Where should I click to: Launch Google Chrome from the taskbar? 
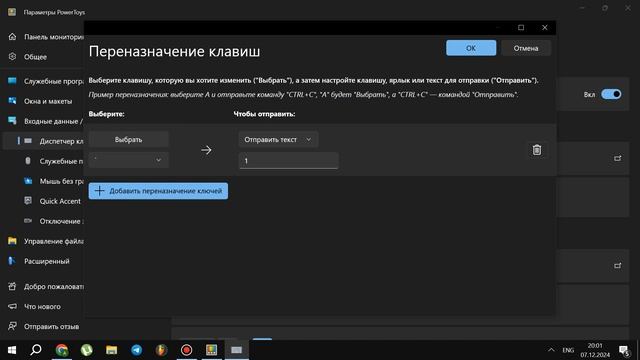(x=62, y=350)
